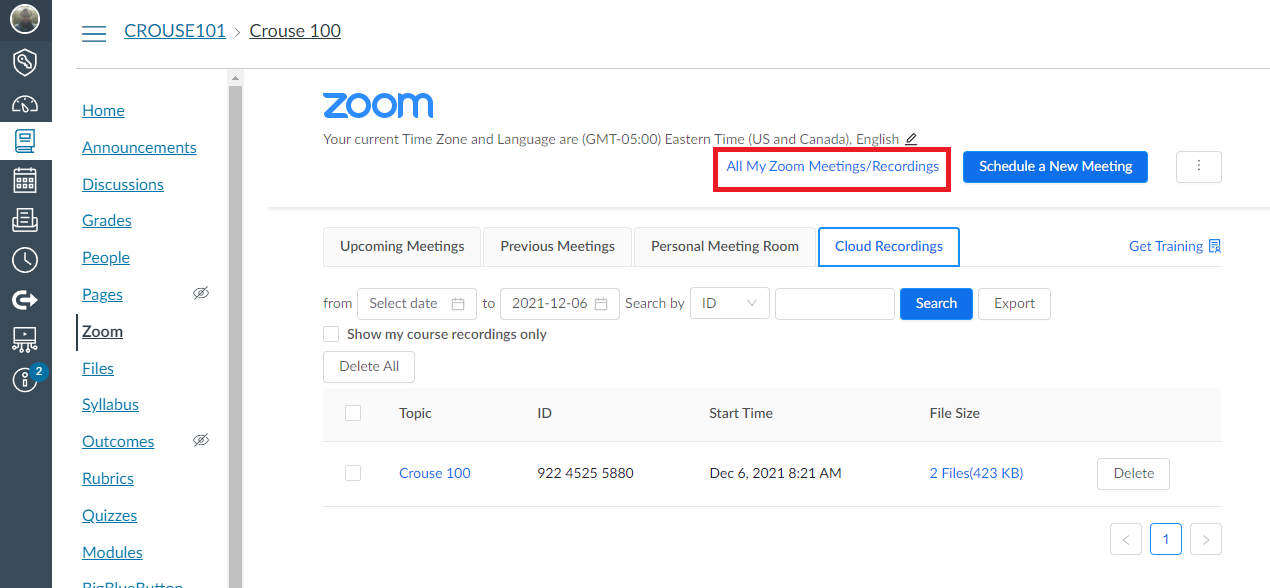This screenshot has height=588, width=1270.
Task: Open Home in course navigation
Action: tap(103, 110)
